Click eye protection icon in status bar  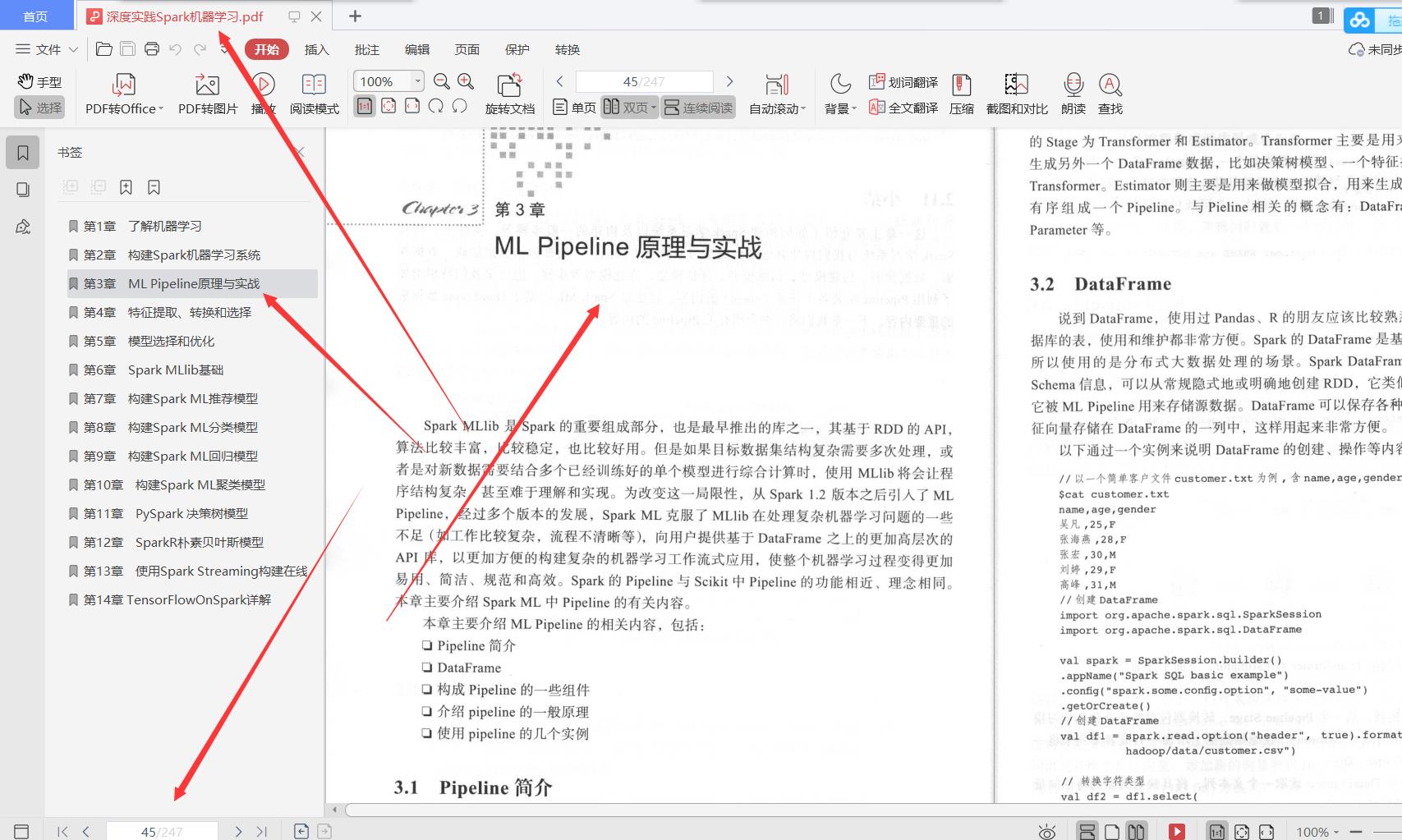point(1046,832)
